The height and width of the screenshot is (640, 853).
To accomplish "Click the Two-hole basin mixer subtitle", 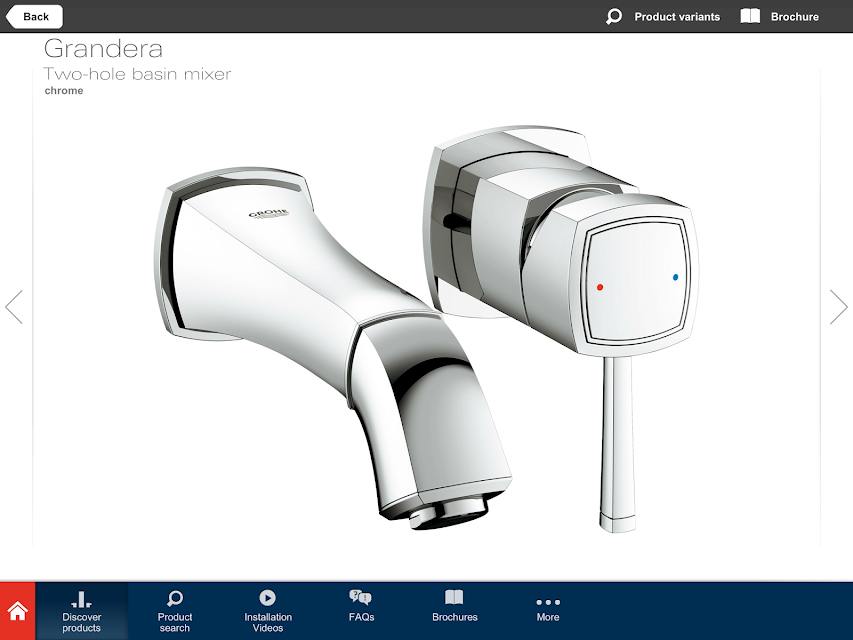I will click(137, 74).
